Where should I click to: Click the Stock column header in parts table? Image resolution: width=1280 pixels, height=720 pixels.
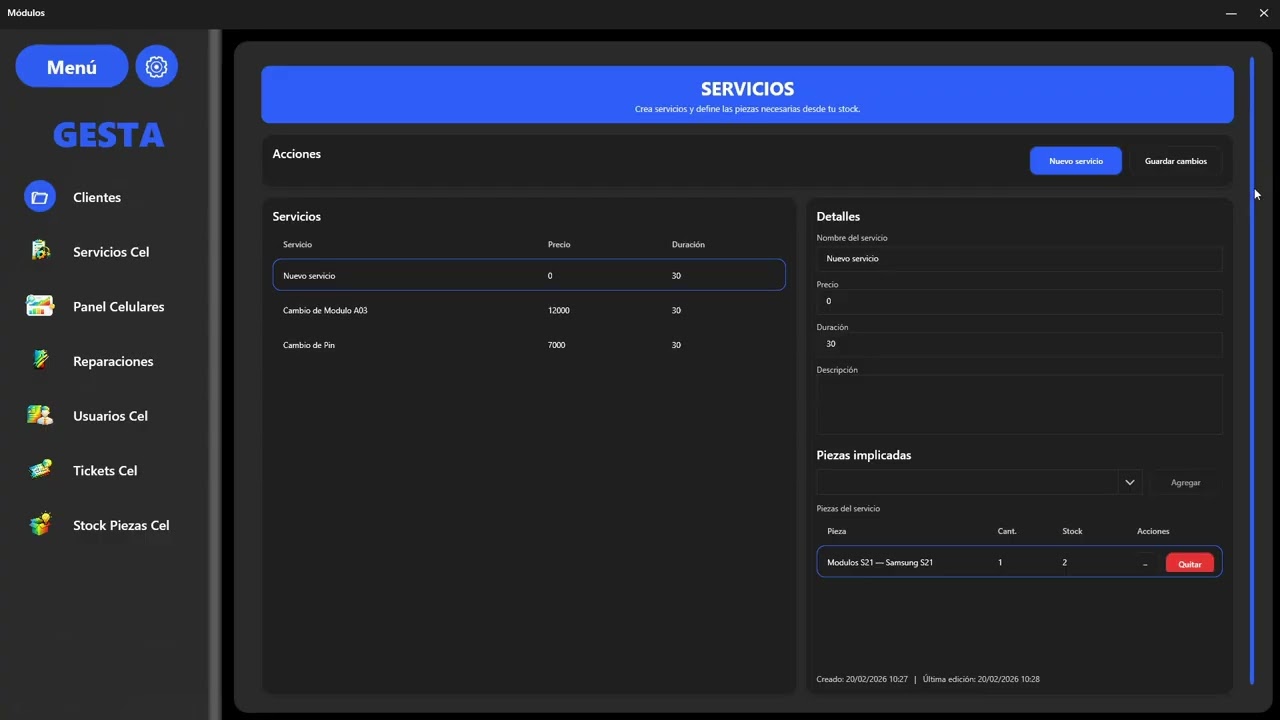[1072, 531]
